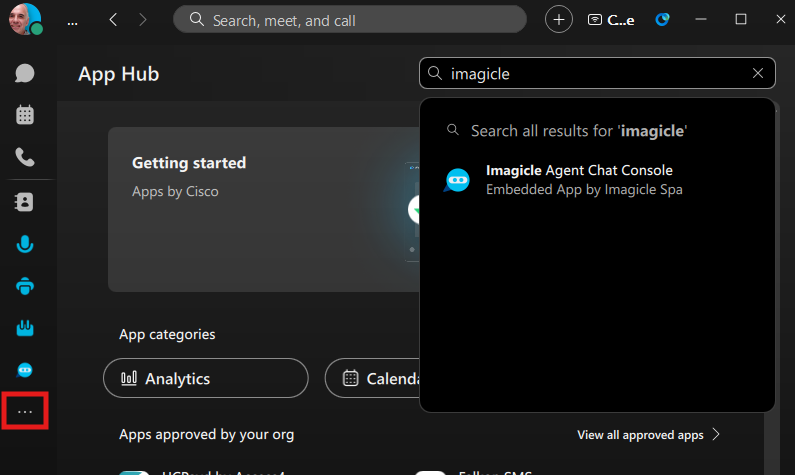Open the Imagicle chat console sidebar icon
Screen dimensions: 795x475
tap(25, 370)
